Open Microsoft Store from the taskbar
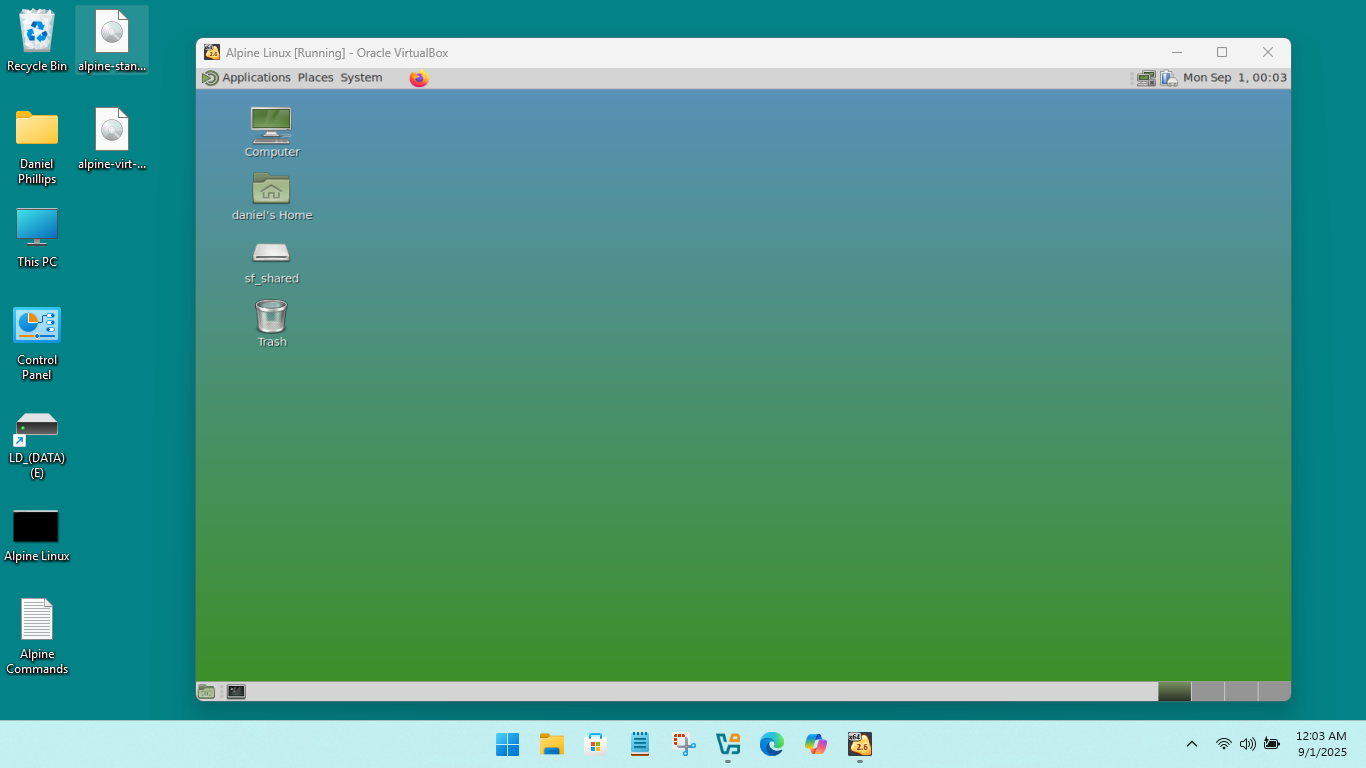The height and width of the screenshot is (768, 1366). [596, 744]
